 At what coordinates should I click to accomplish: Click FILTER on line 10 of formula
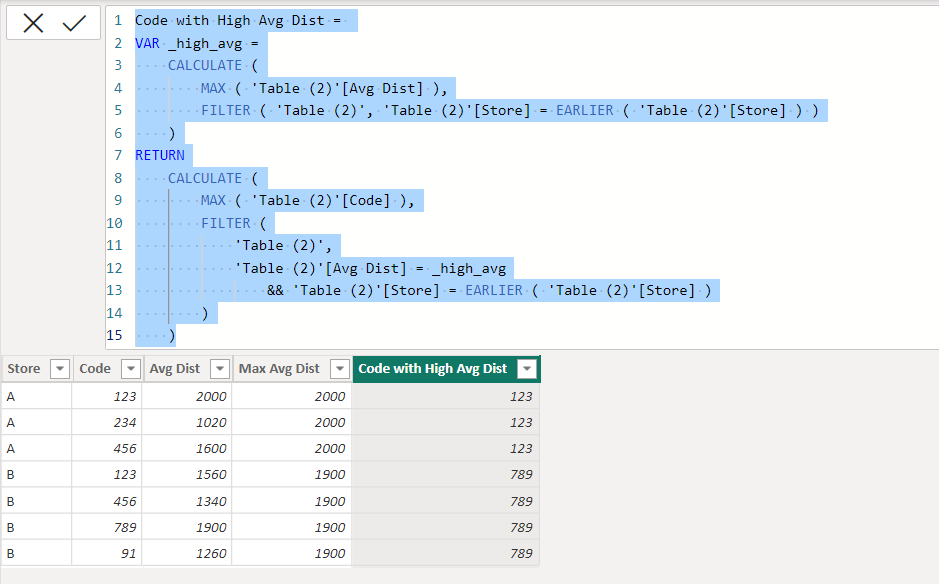pos(226,223)
